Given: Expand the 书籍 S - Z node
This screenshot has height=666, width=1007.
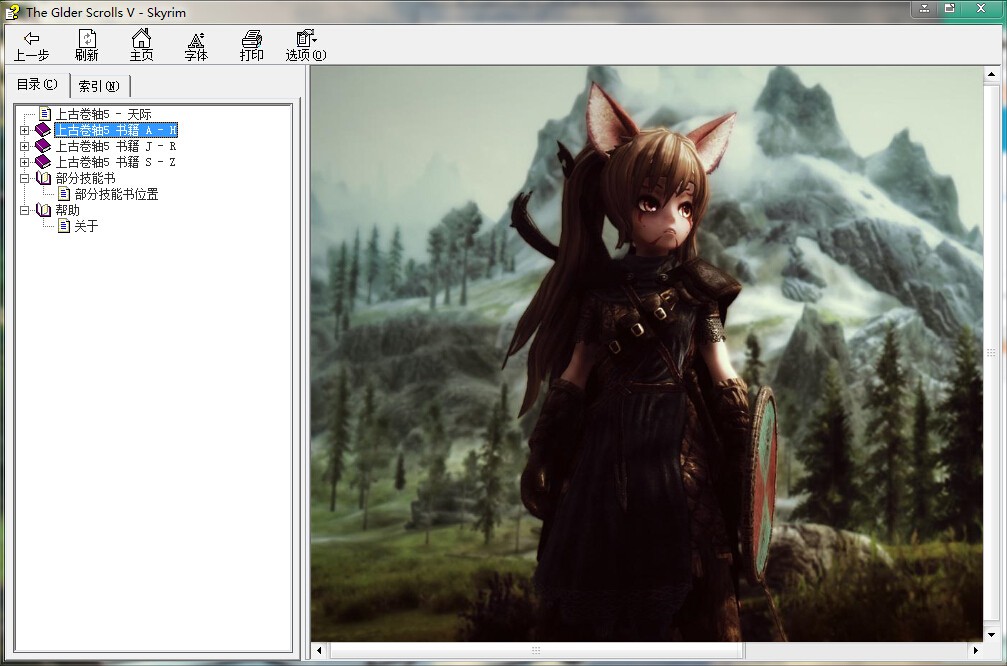Looking at the screenshot, I should coord(25,162).
